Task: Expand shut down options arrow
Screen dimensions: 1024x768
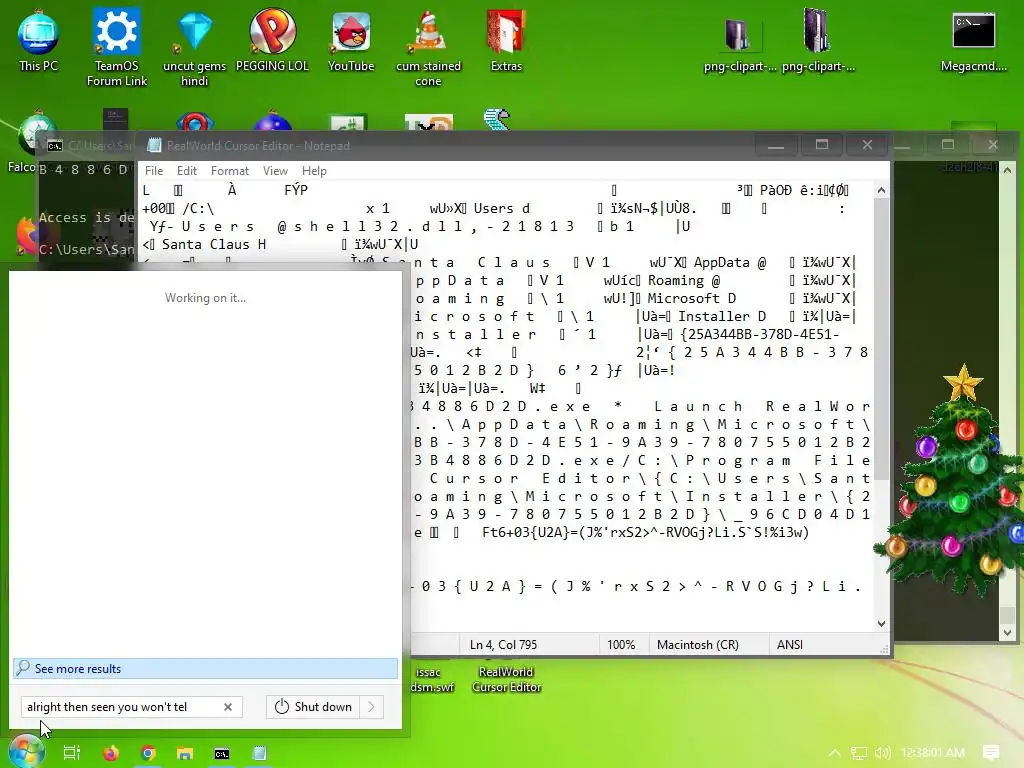Action: (372, 707)
